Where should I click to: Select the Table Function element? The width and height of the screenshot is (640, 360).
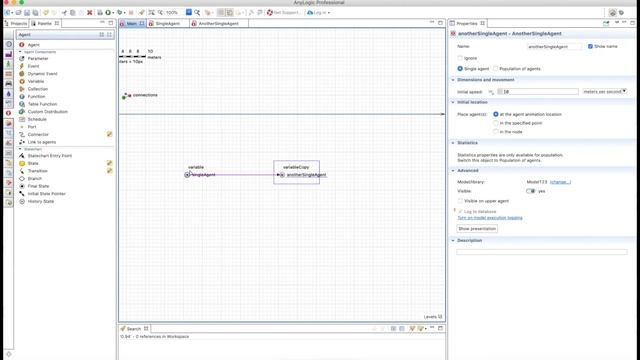pos(42,104)
